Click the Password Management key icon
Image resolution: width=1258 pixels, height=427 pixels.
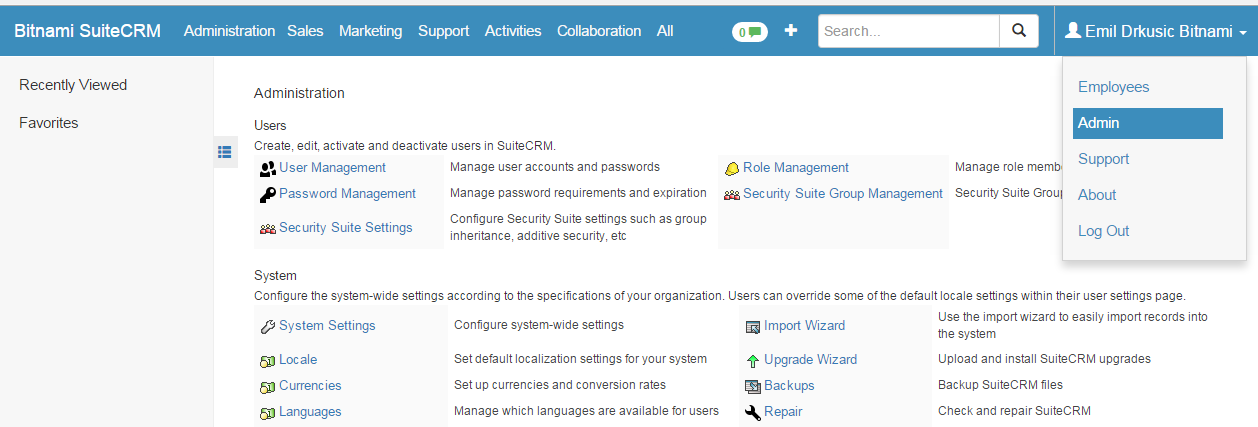[x=267, y=194]
